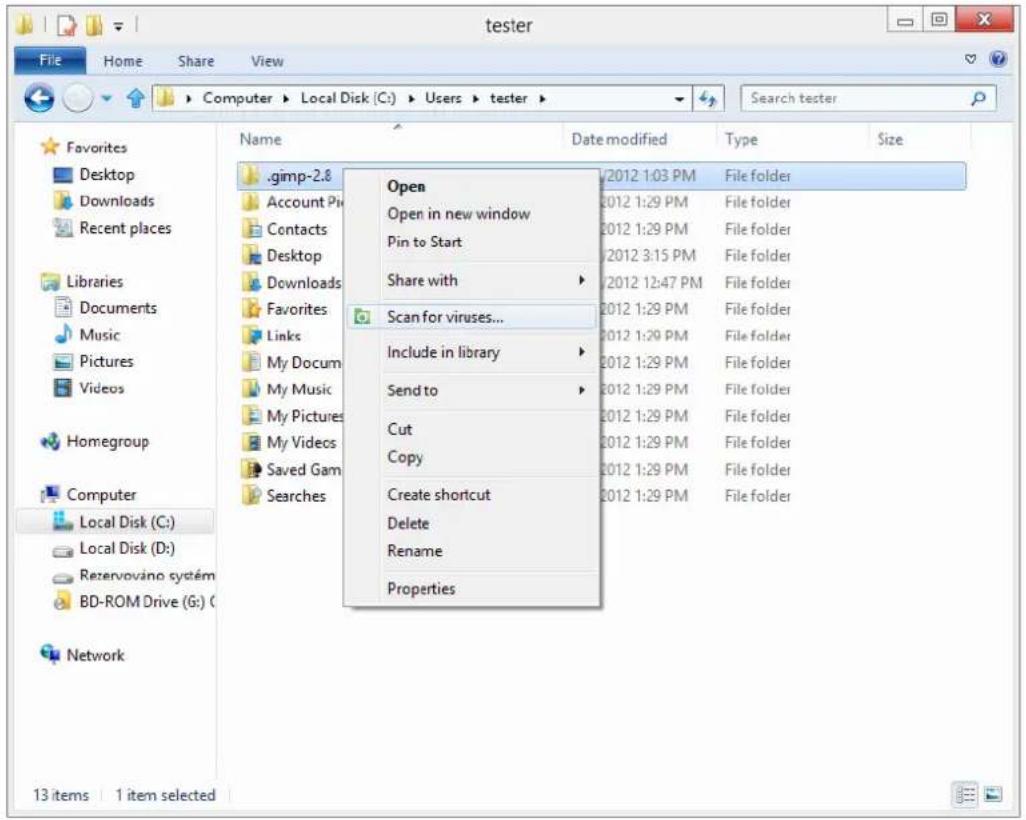This screenshot has width=1026, height=820.
Task: Select the Contacts folder icon
Action: [251, 229]
